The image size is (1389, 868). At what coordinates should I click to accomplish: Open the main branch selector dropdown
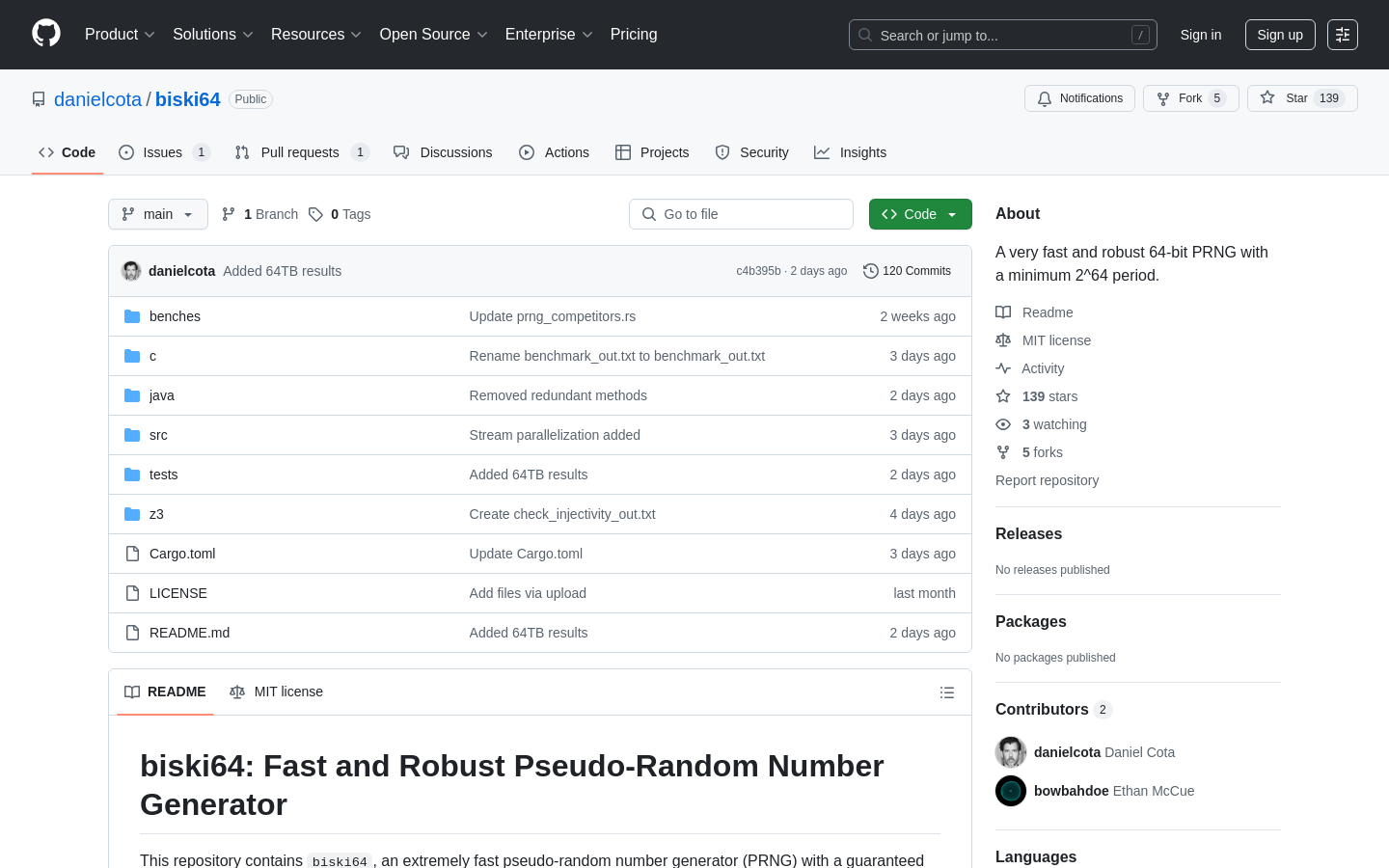point(158,214)
